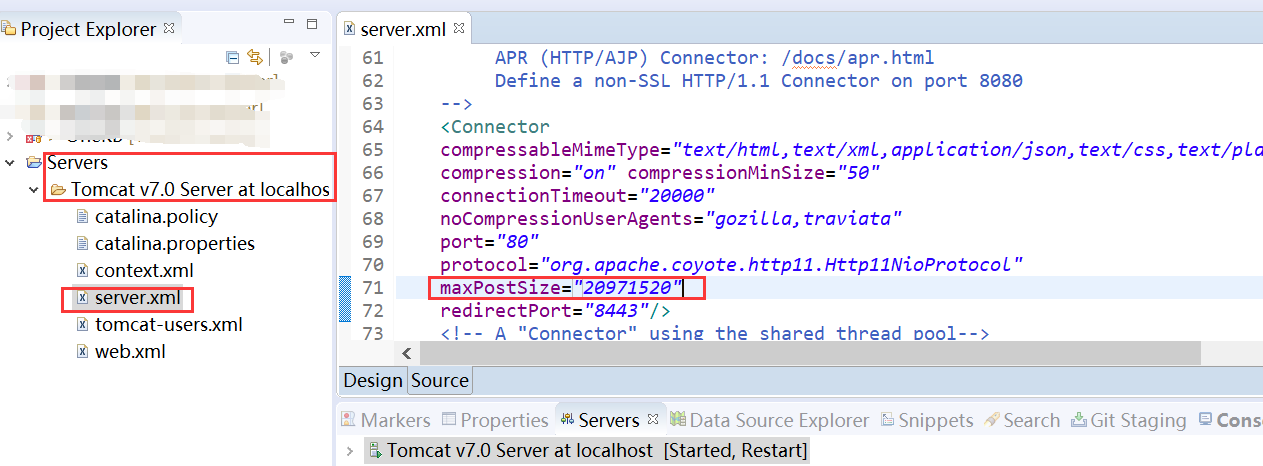Collapse the Servers folder in tree
The width and height of the screenshot is (1263, 466).
[x=10, y=162]
